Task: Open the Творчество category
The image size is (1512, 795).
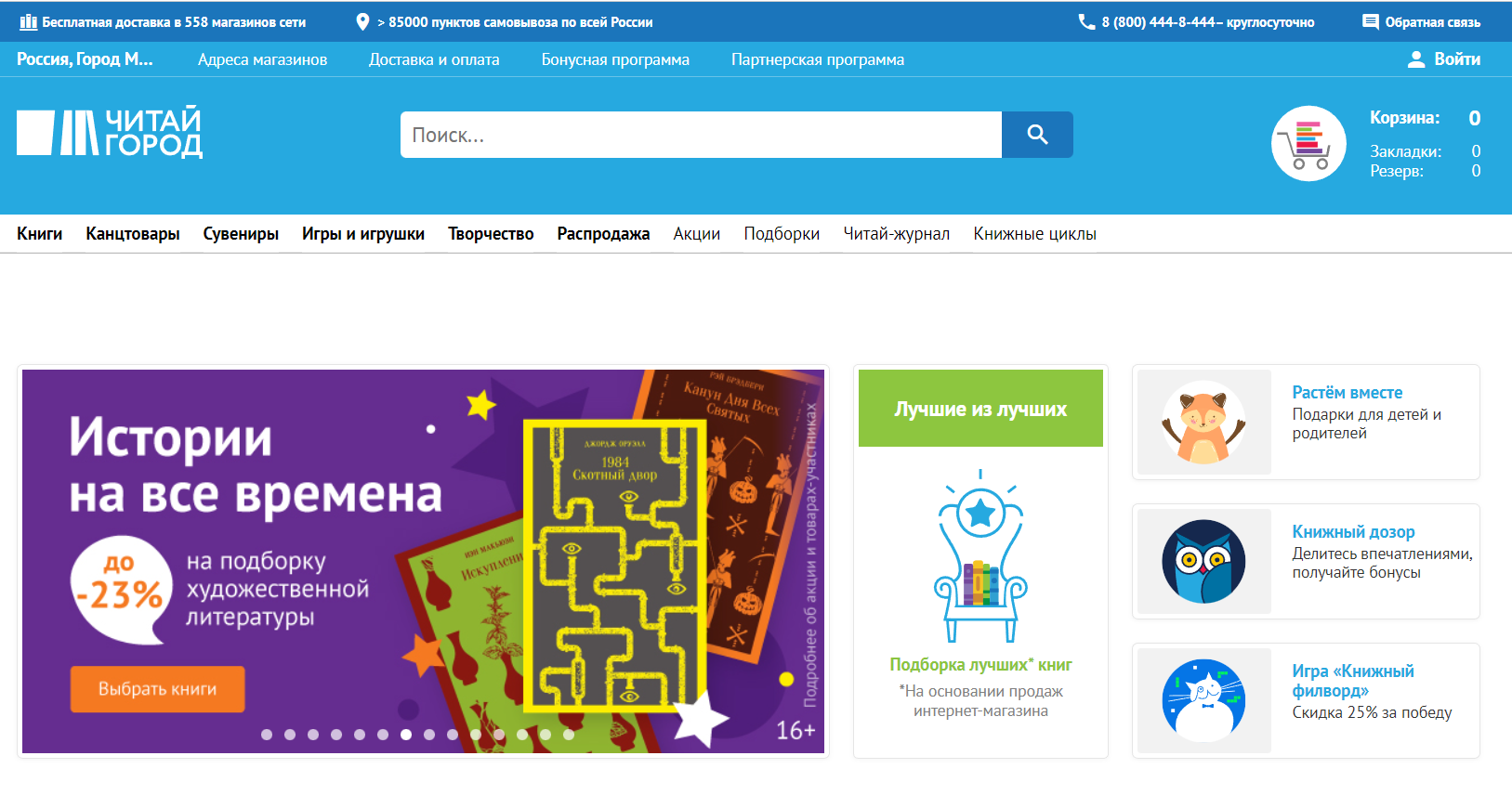Action: tap(491, 234)
